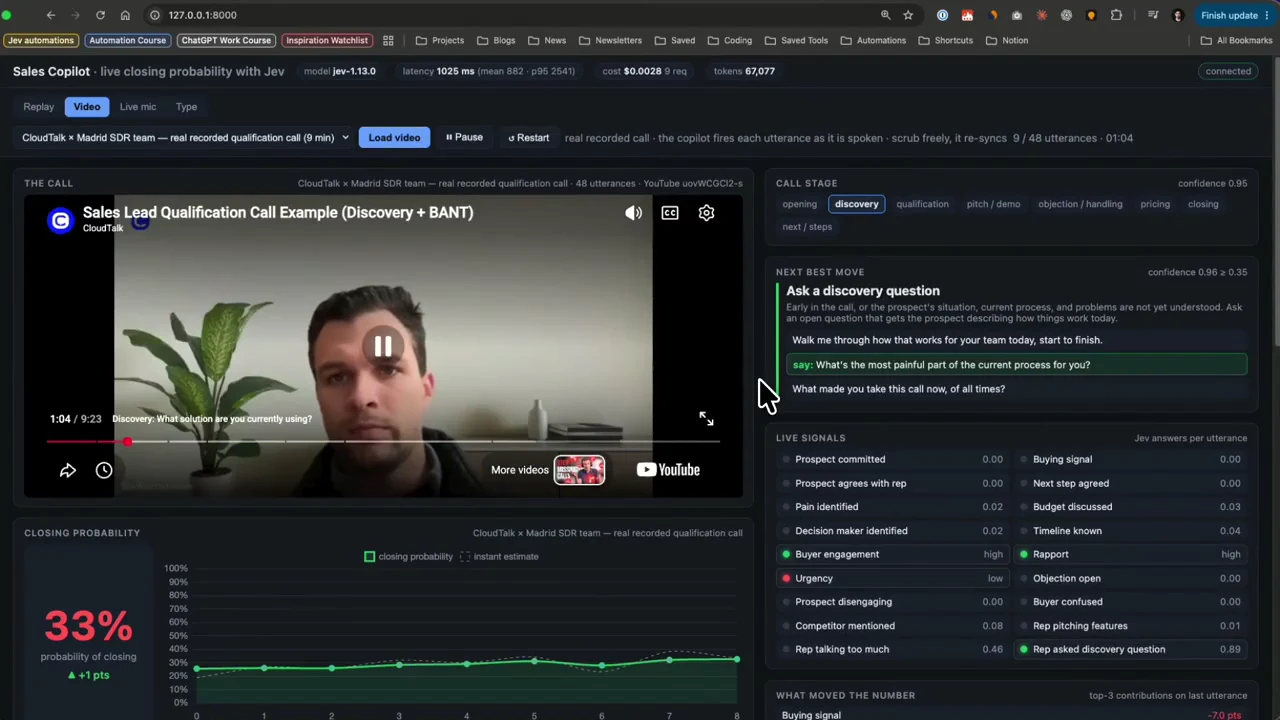Viewport: 1280px width, 720px height.
Task: Open the camera screenshot extension
Action: [x=1017, y=15]
